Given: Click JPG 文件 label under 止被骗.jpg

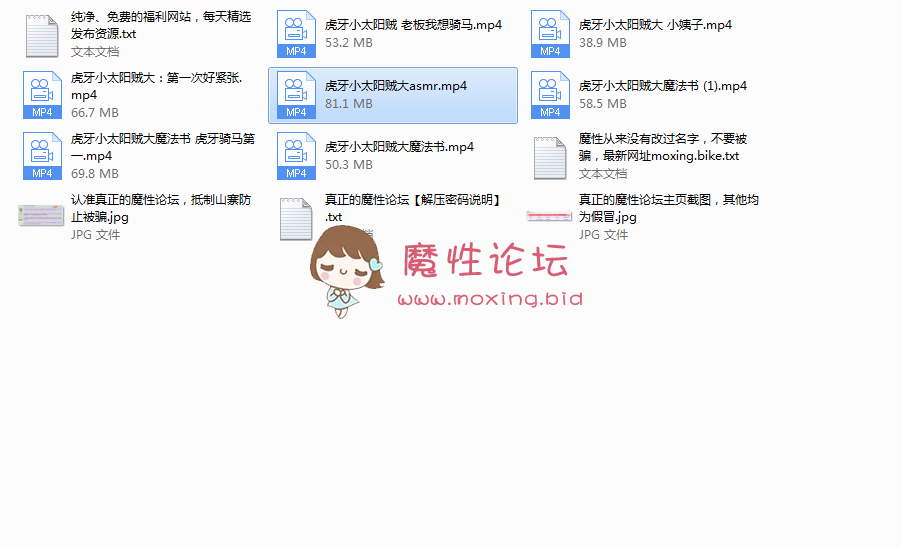Looking at the screenshot, I should coord(95,234).
